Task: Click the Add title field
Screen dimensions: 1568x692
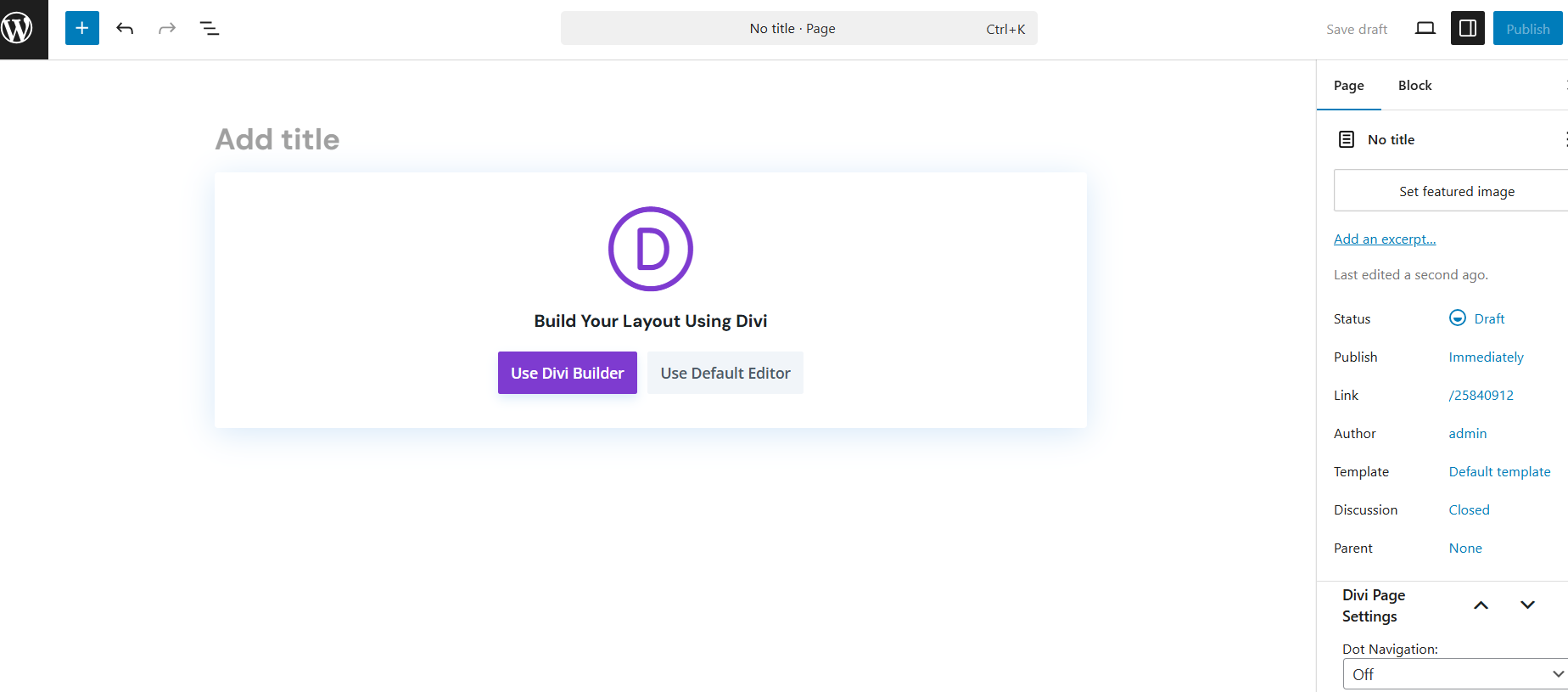Action: point(651,139)
